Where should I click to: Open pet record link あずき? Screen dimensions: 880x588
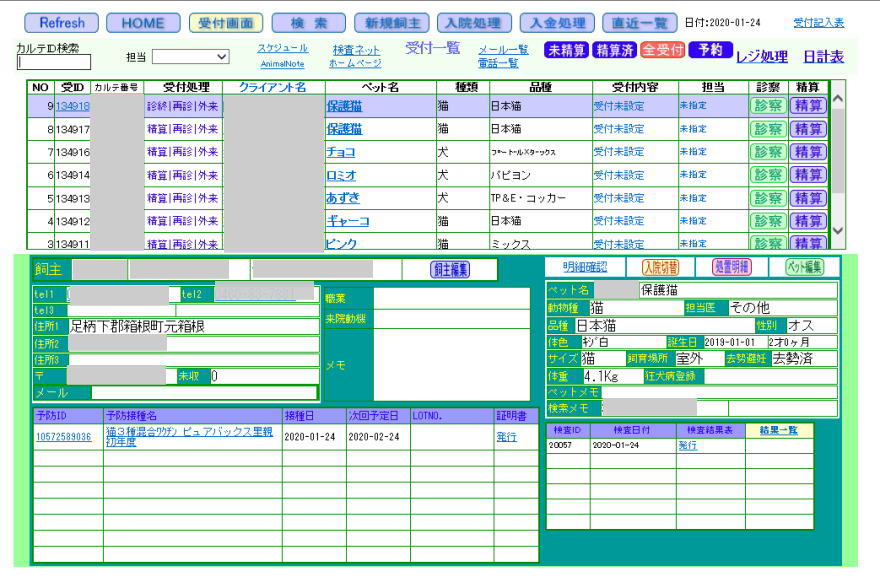point(342,198)
